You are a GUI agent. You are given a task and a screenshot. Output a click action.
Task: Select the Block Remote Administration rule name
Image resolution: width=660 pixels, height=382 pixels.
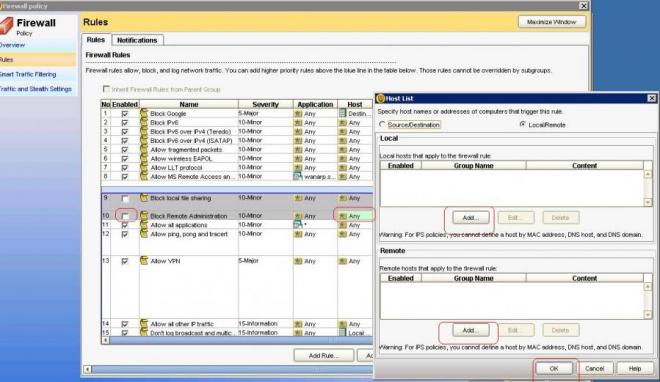tap(189, 216)
